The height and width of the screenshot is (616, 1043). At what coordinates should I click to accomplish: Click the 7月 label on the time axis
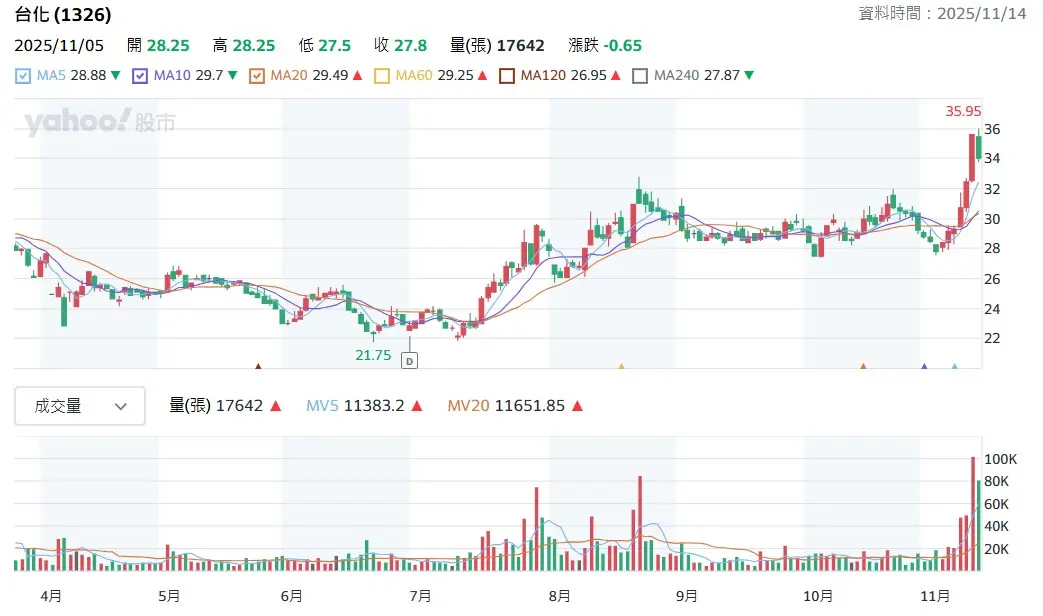(420, 596)
